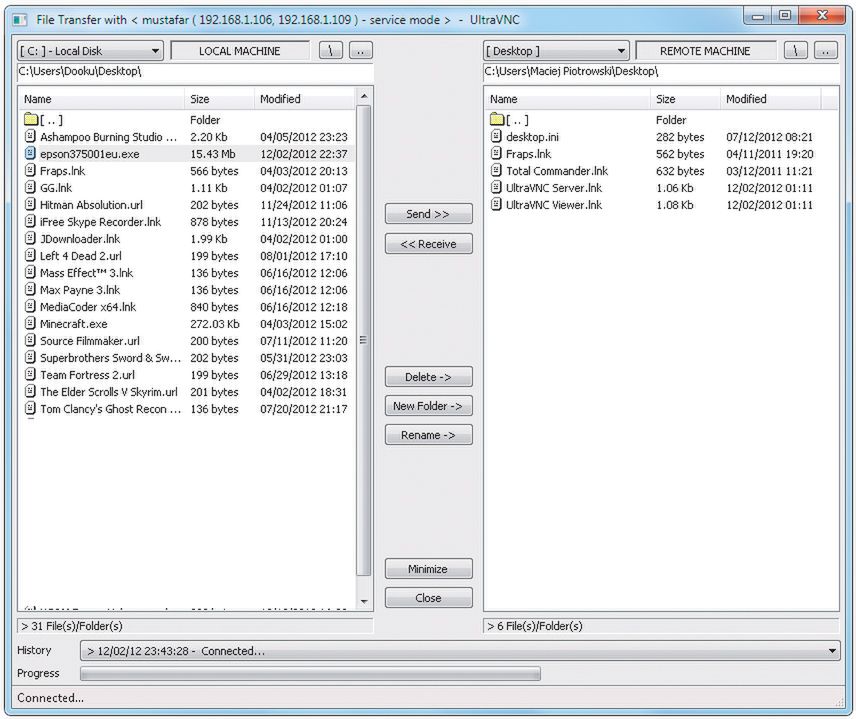856x719 pixels.
Task: Click the Hitman Absolution.url file icon
Action: 31,205
